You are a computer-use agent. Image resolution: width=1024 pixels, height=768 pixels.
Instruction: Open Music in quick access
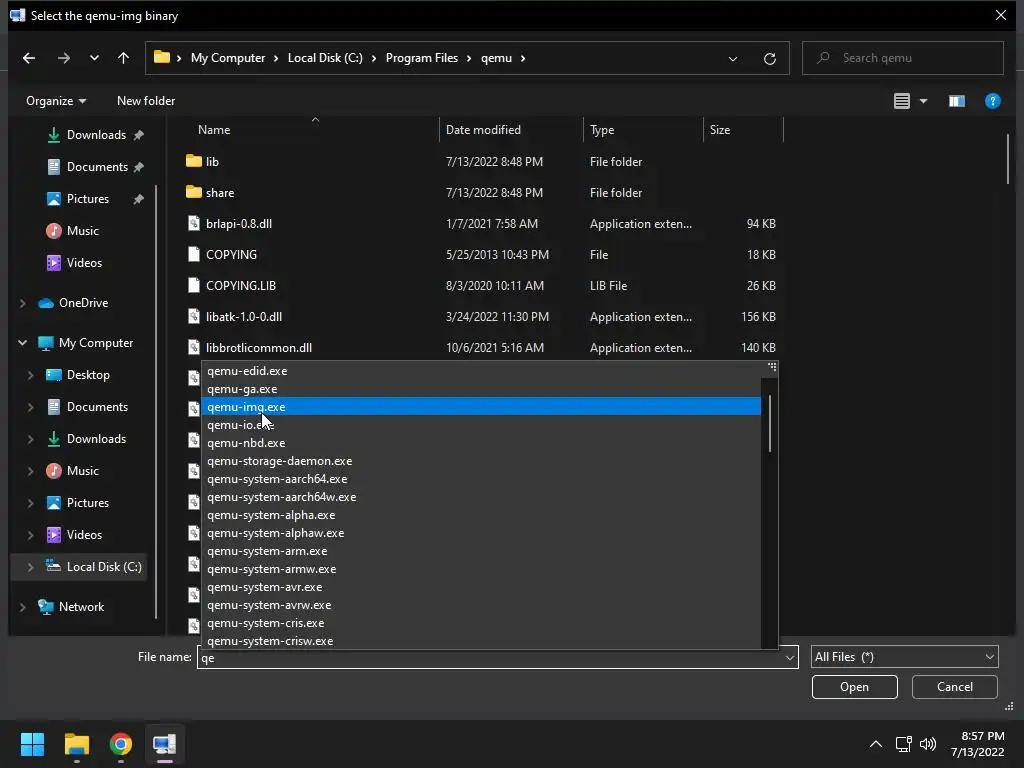(x=82, y=231)
